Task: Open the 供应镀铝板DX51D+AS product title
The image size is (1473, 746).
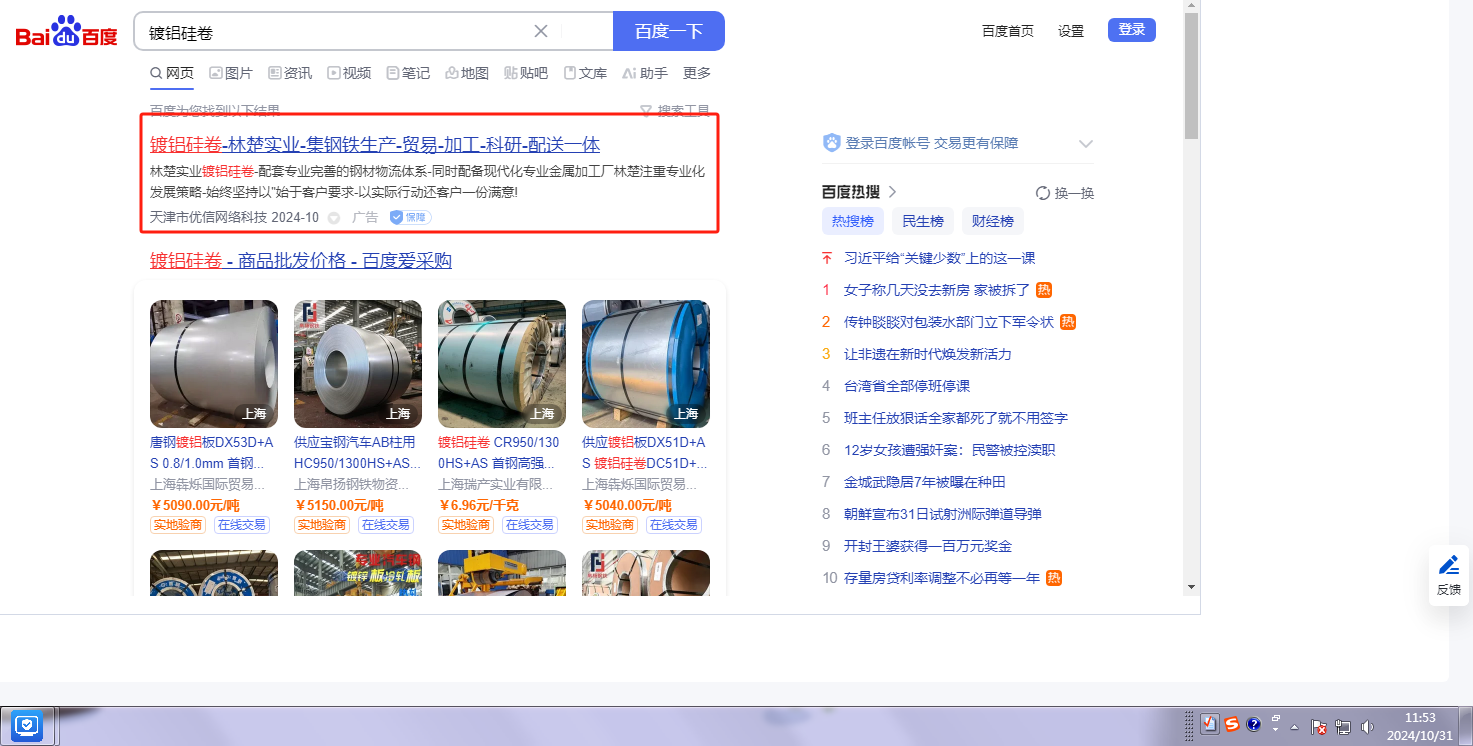Action: coord(646,453)
